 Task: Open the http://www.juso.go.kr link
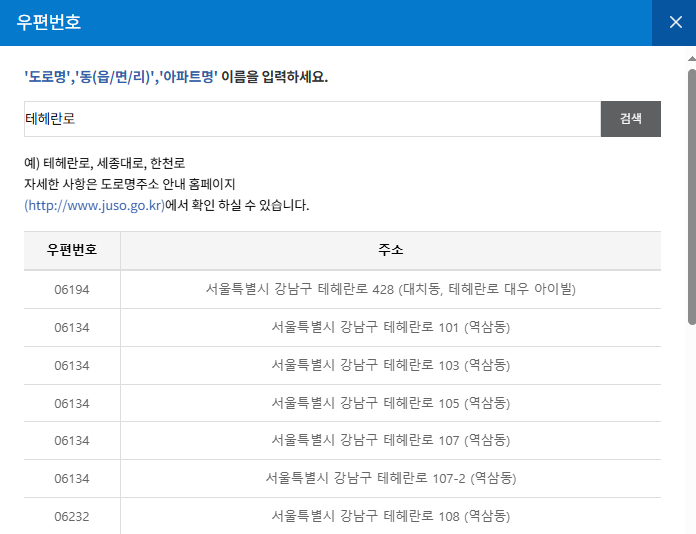tap(95, 206)
